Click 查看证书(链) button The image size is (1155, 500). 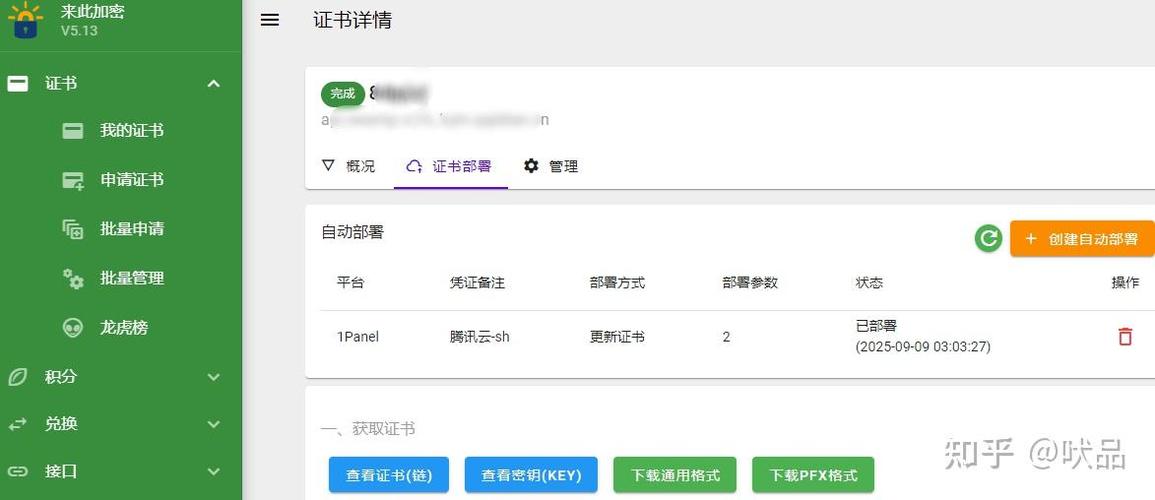pos(388,475)
